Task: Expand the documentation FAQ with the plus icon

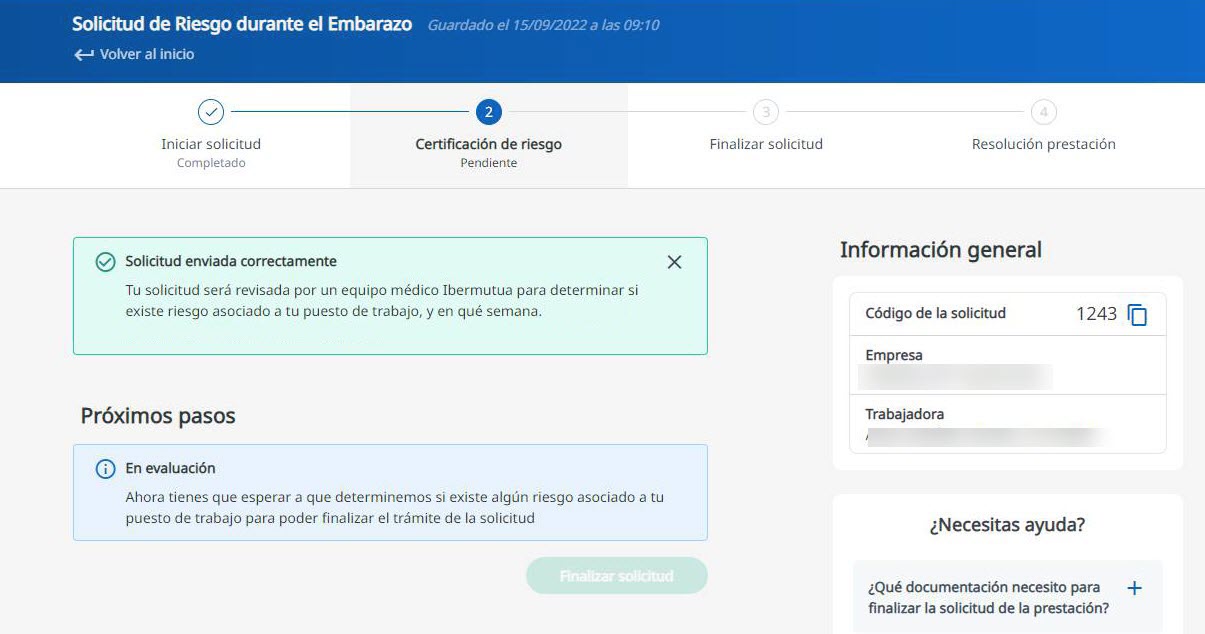Action: click(1134, 588)
